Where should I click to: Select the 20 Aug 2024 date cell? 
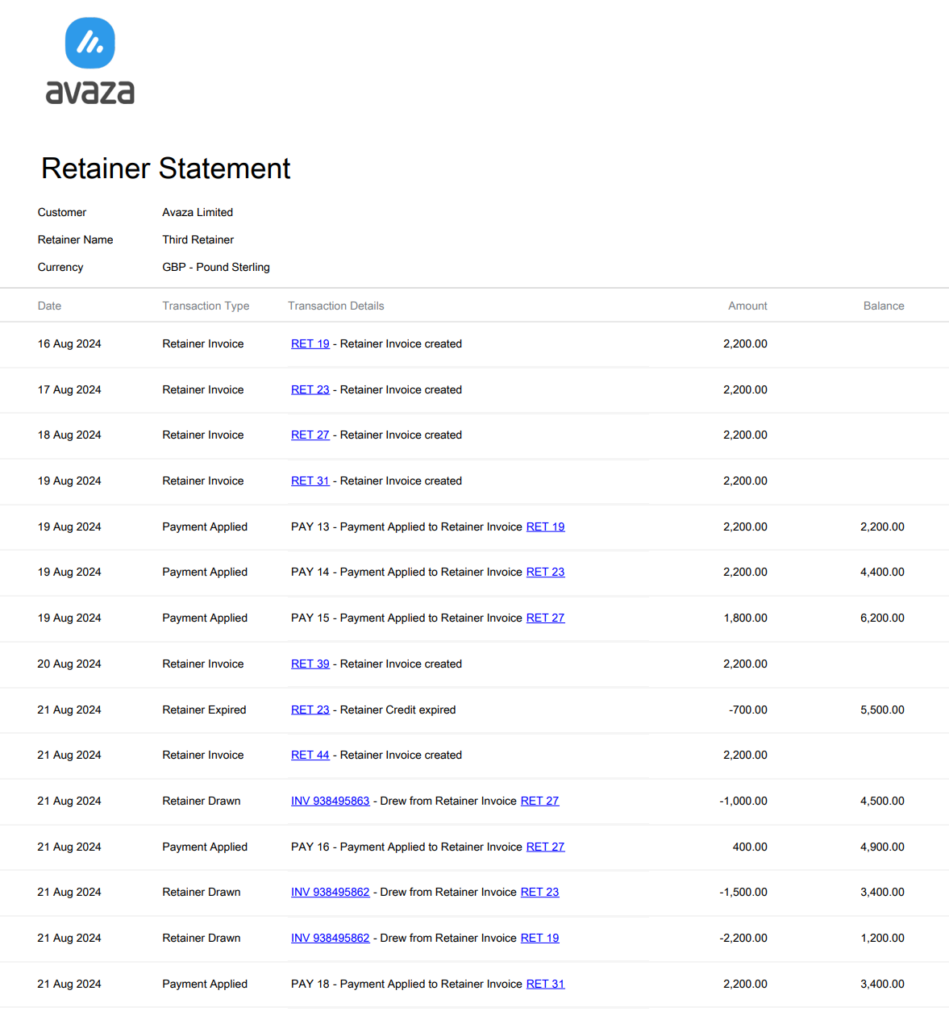[69, 664]
